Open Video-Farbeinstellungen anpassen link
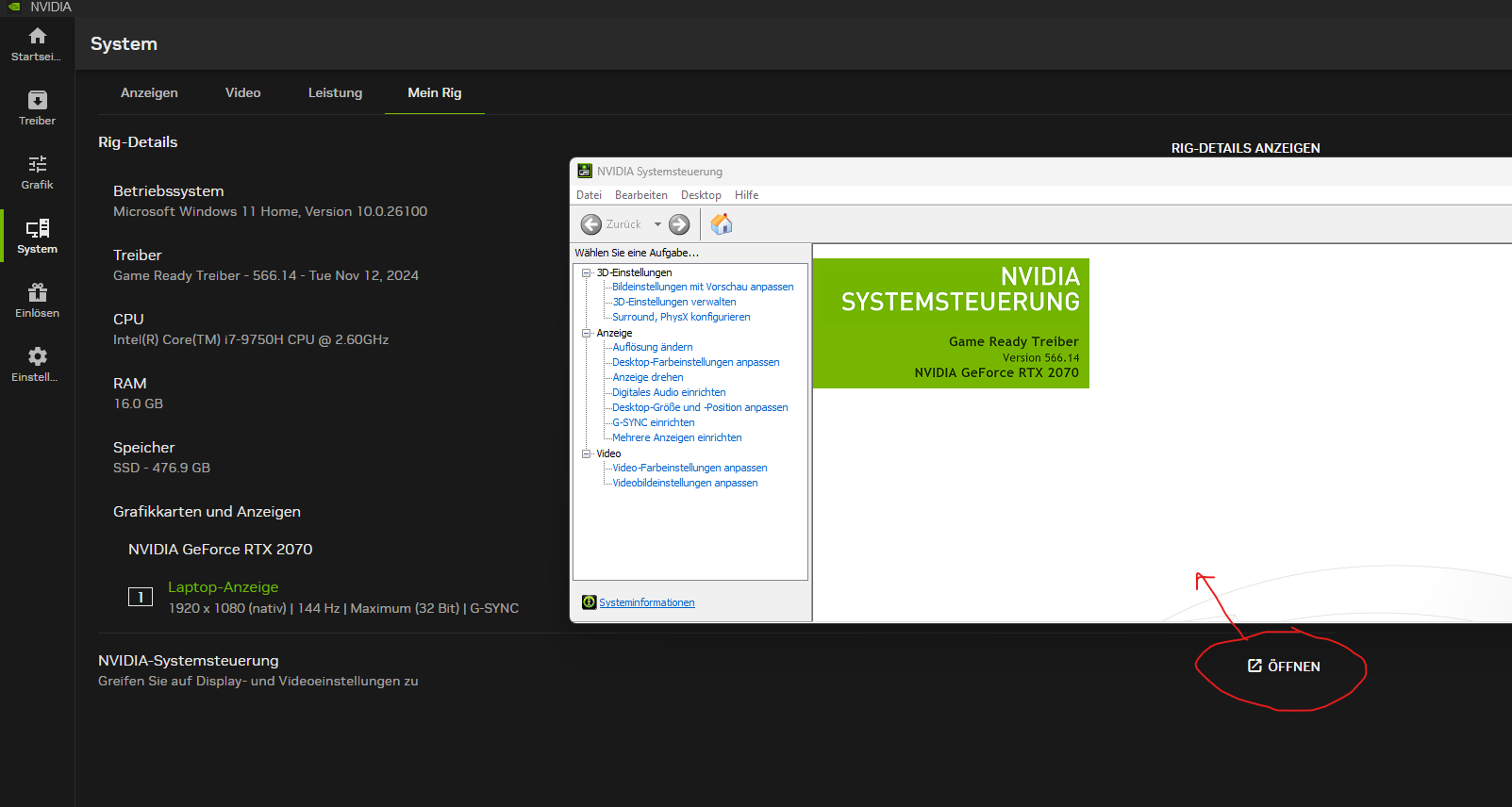1512x807 pixels. tap(690, 468)
